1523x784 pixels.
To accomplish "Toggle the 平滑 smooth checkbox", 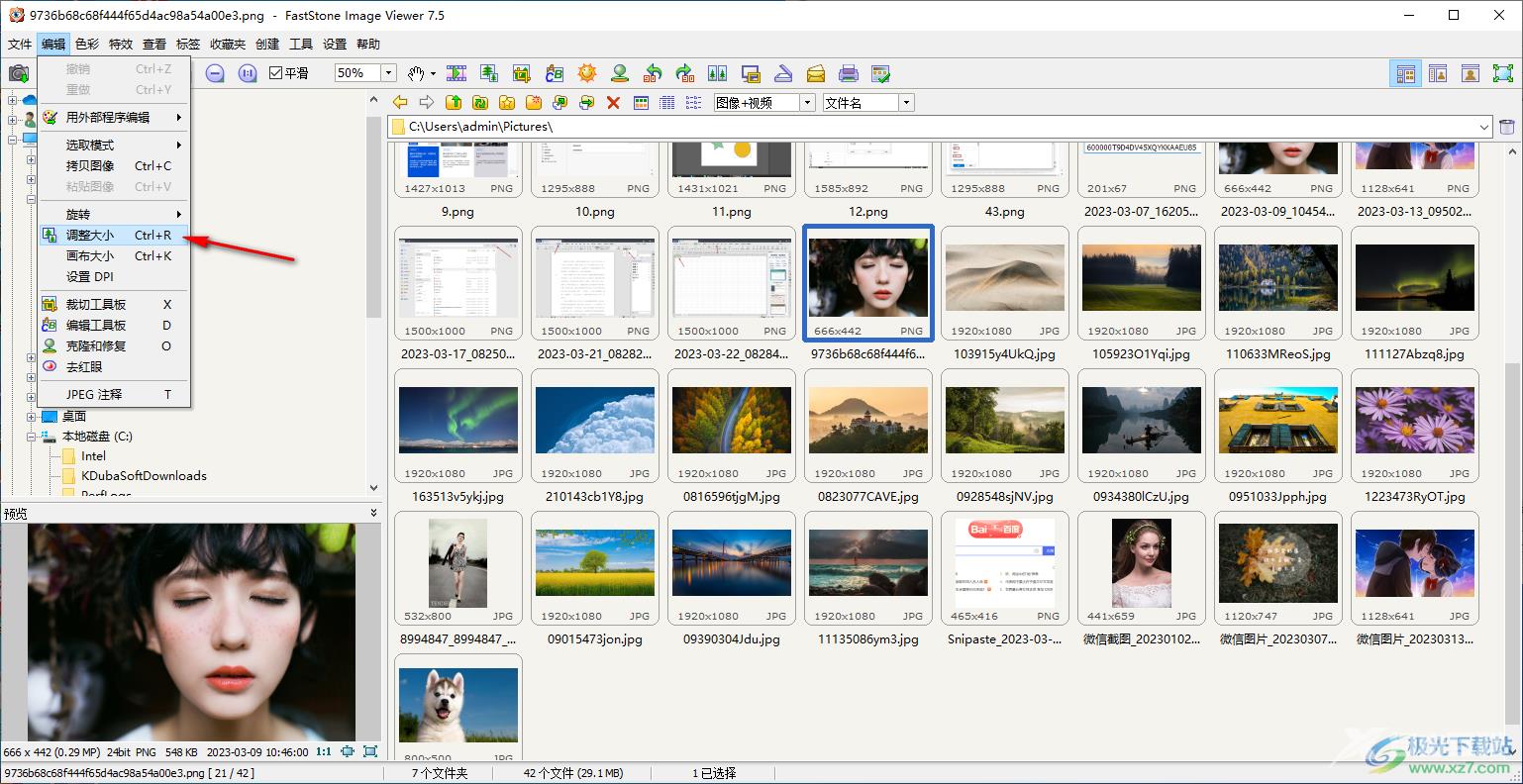I will 276,73.
